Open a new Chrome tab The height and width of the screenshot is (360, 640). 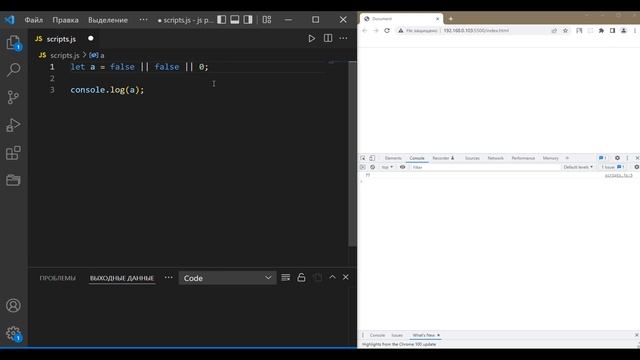click(x=451, y=19)
